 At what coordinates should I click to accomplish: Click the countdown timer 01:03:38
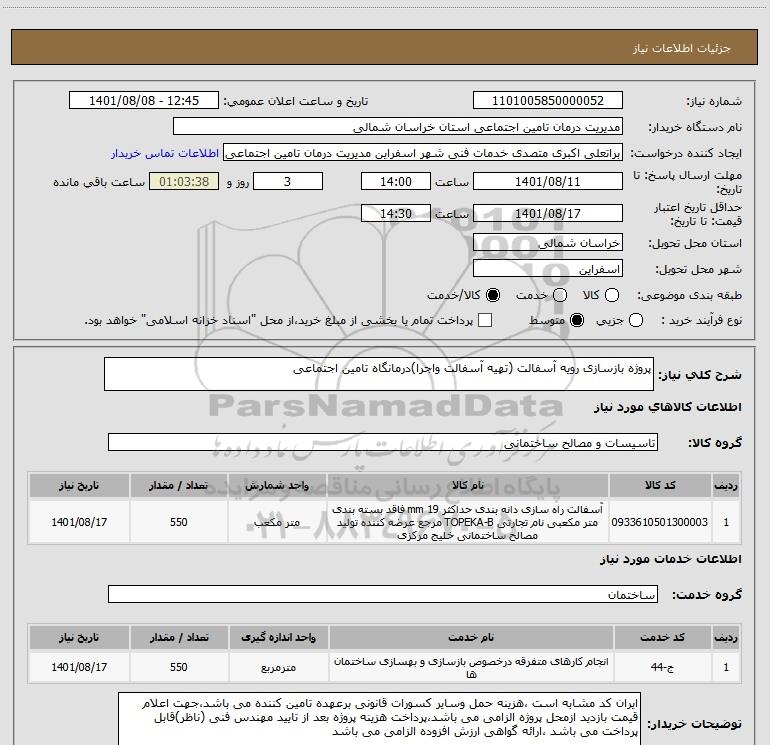[184, 181]
